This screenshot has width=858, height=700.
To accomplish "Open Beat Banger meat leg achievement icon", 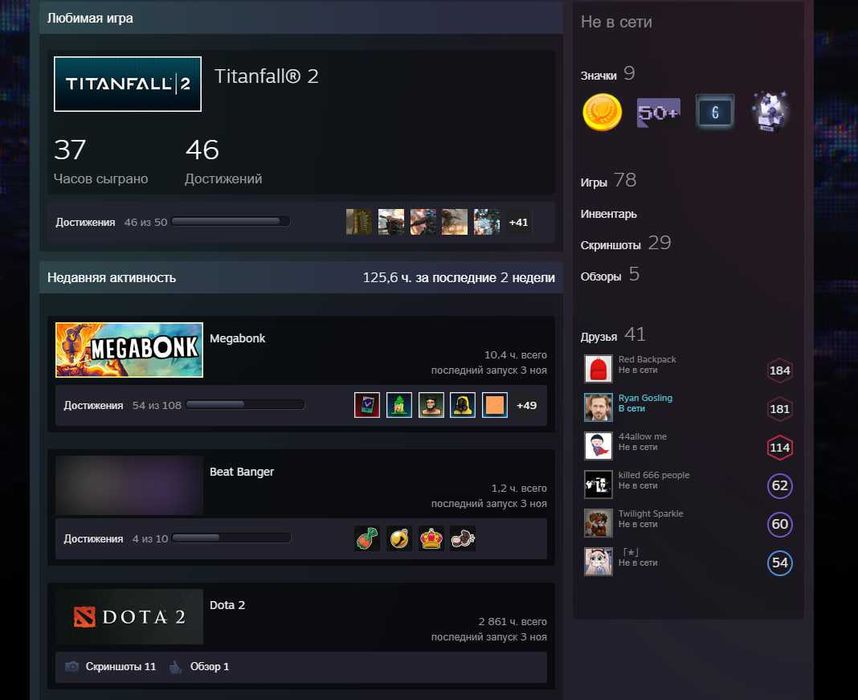I will tap(367, 539).
